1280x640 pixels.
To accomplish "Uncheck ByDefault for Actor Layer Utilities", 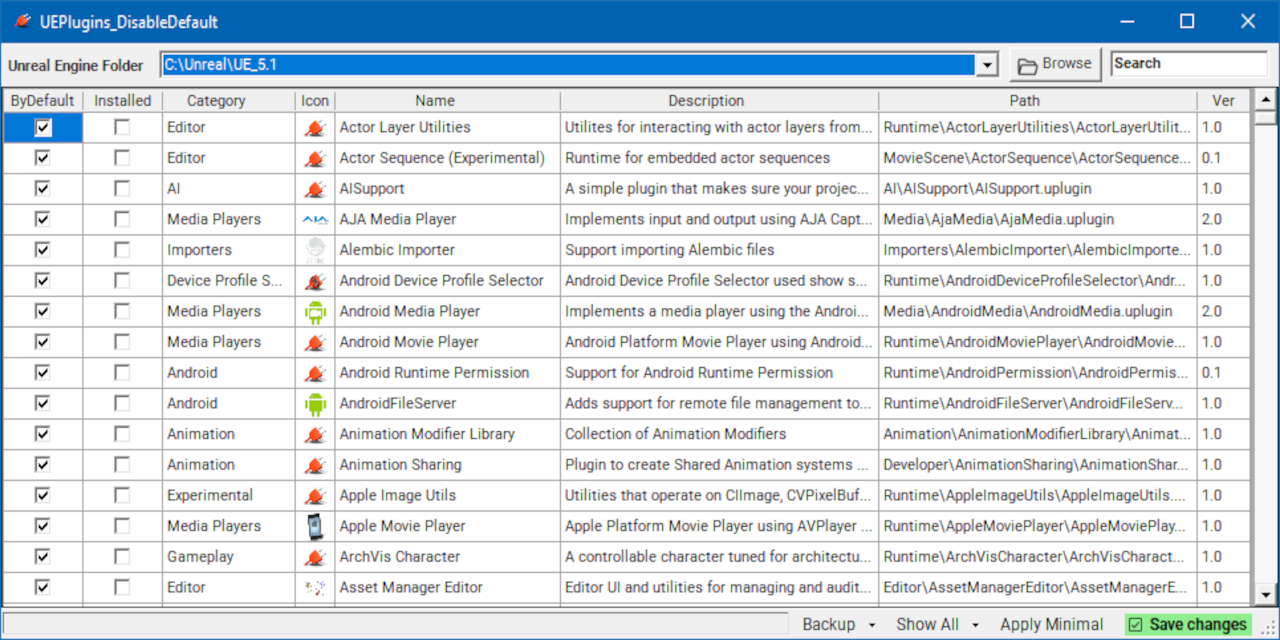I will tap(43, 127).
